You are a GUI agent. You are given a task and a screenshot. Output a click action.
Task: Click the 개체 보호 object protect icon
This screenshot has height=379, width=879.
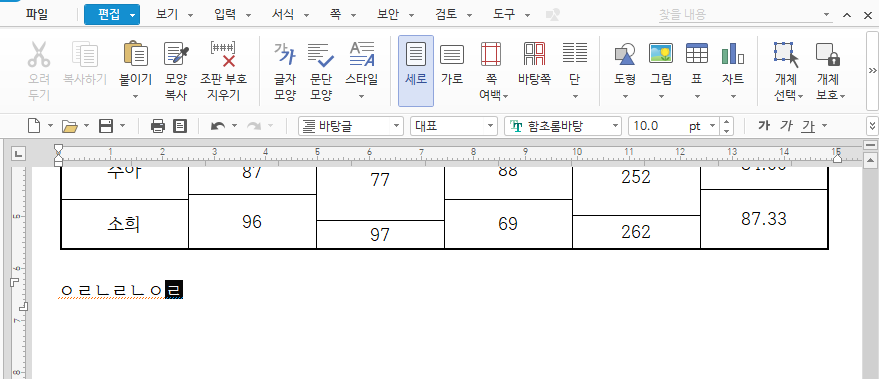[828, 55]
